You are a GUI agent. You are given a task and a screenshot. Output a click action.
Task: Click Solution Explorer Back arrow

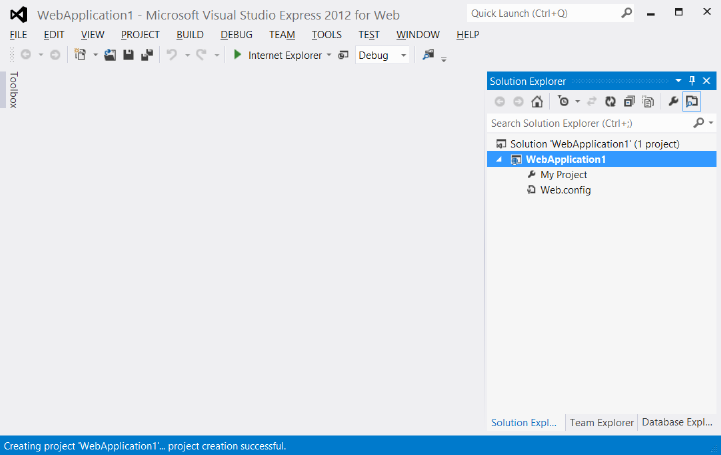500,102
